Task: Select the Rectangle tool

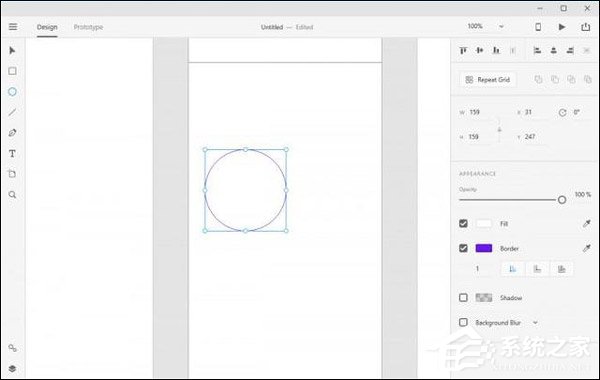Action: (12, 71)
